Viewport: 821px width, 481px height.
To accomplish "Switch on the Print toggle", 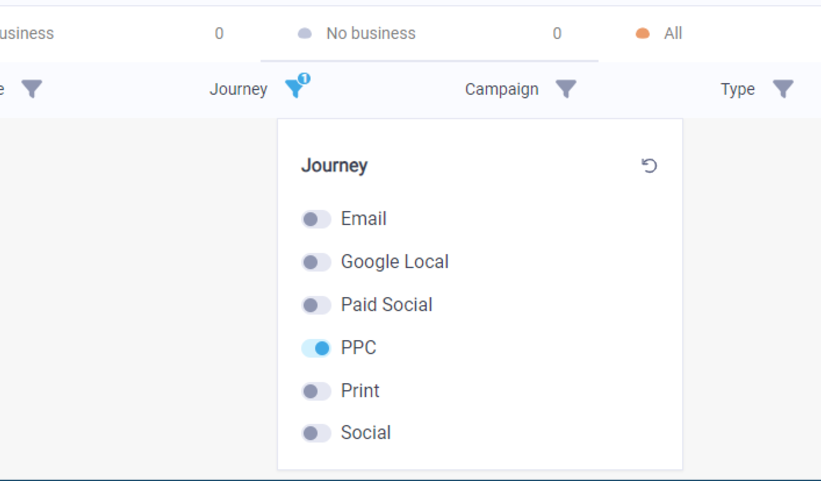I will point(316,391).
